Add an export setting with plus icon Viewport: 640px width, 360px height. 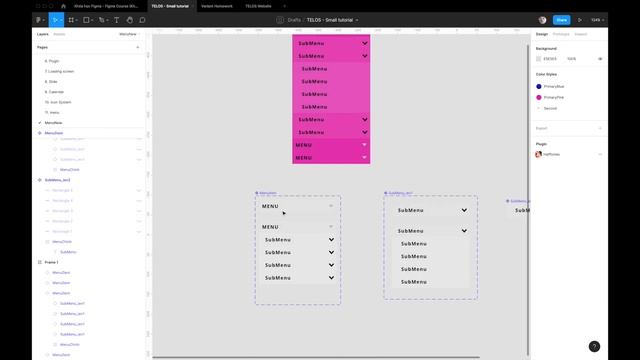pos(600,128)
